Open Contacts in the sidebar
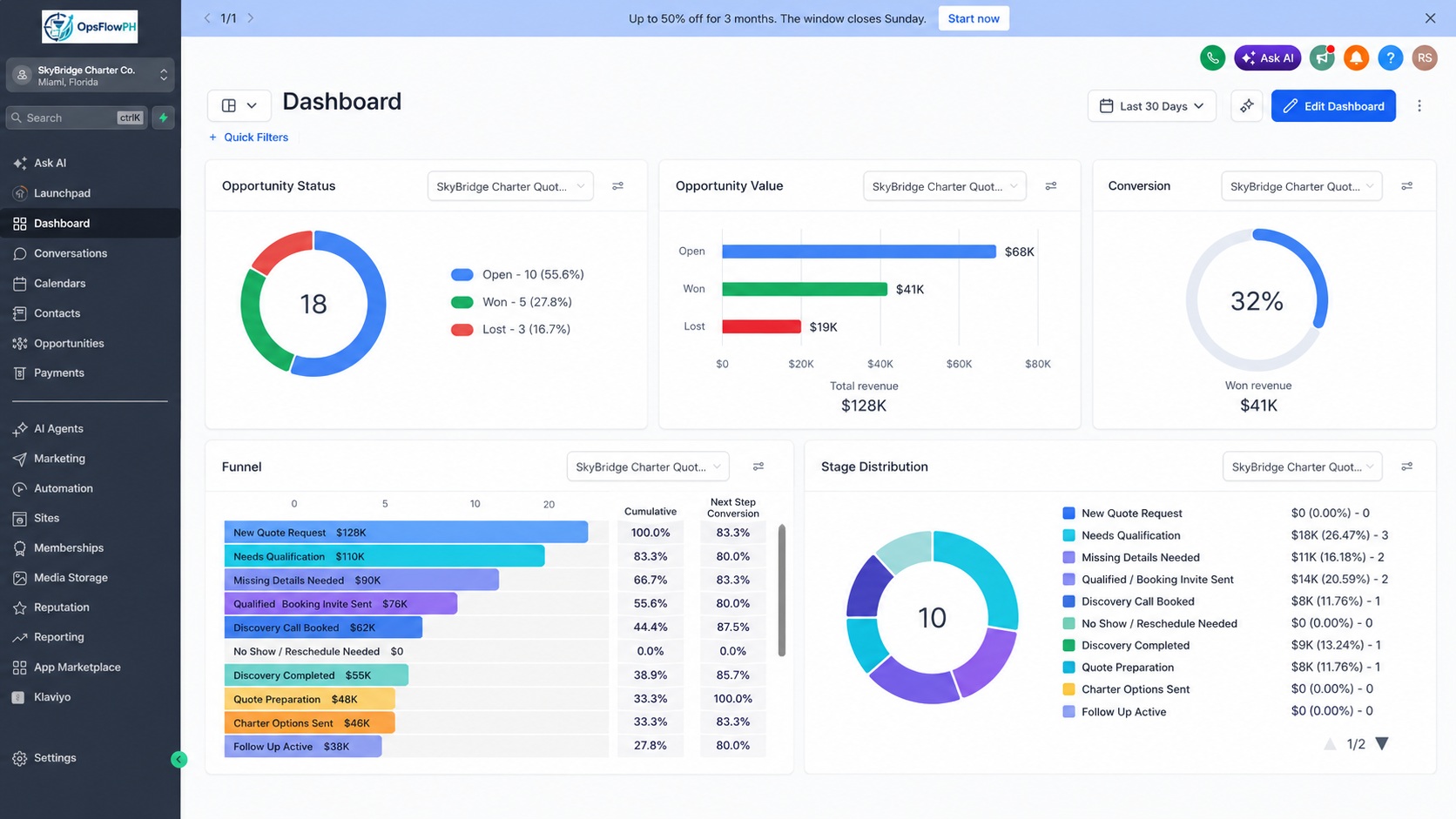 pyautogui.click(x=91, y=313)
